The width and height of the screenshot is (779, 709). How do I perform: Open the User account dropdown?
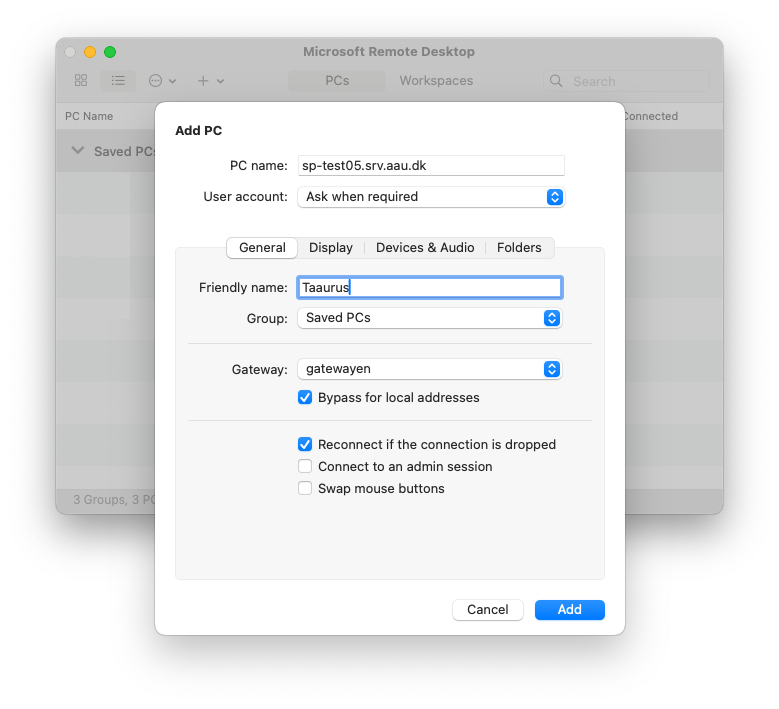click(x=431, y=197)
